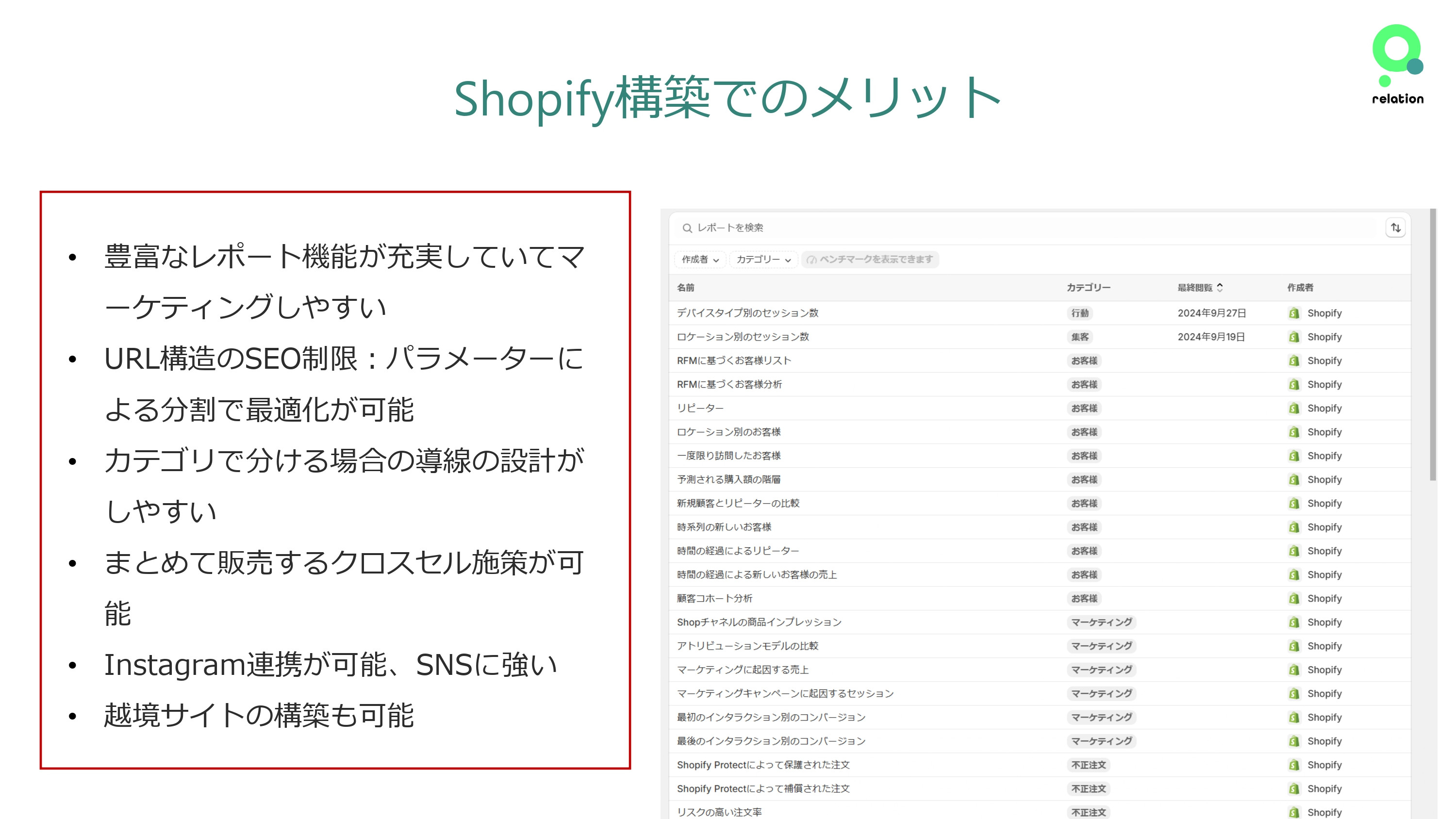Click the Shopify icon on the 顧客コホート分析 row
Viewport: 1456px width, 819px height.
coord(1295,598)
